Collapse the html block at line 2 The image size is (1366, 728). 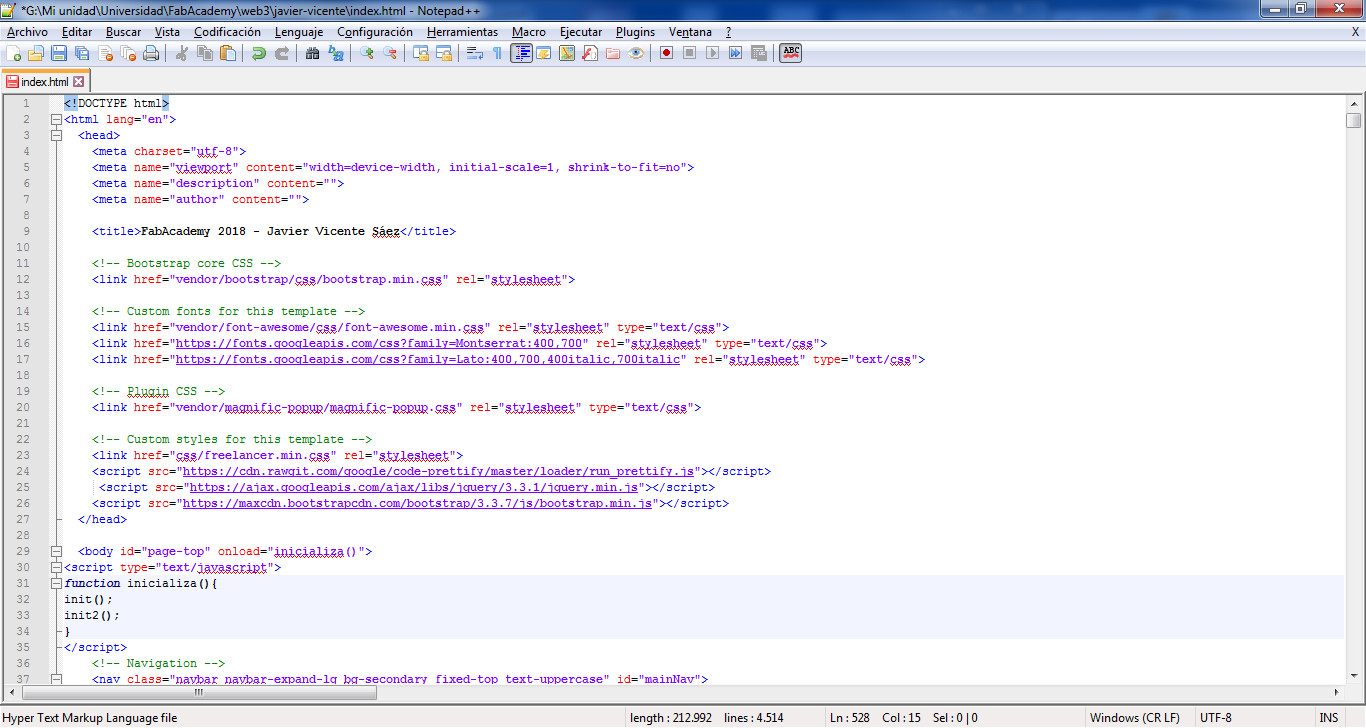[56, 119]
